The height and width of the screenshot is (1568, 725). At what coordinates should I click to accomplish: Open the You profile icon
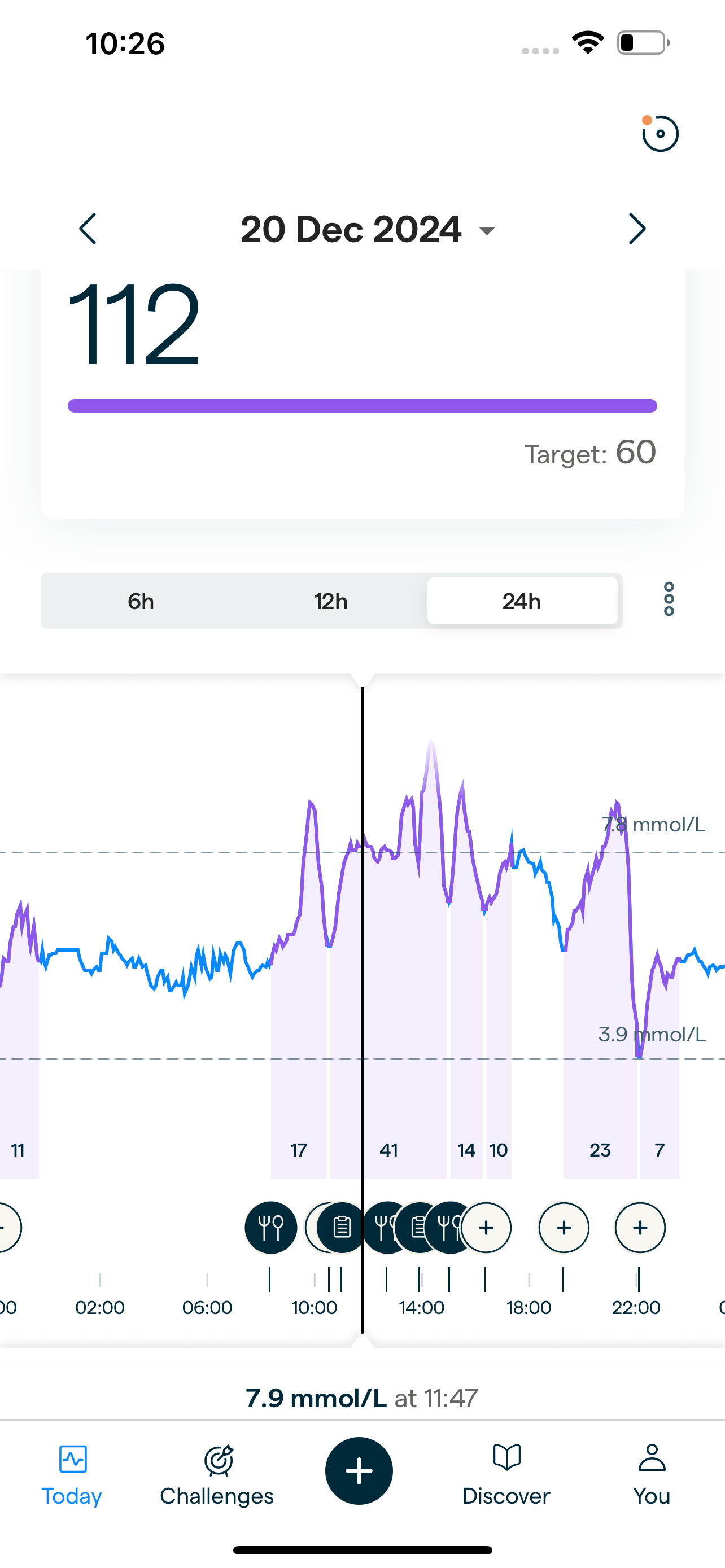[652, 1458]
